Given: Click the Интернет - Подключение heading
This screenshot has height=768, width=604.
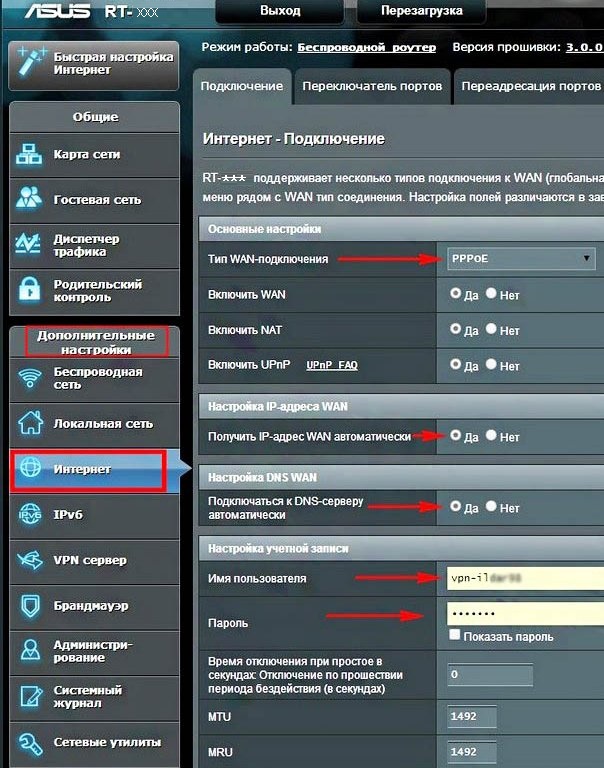Looking at the screenshot, I should click(x=294, y=139).
